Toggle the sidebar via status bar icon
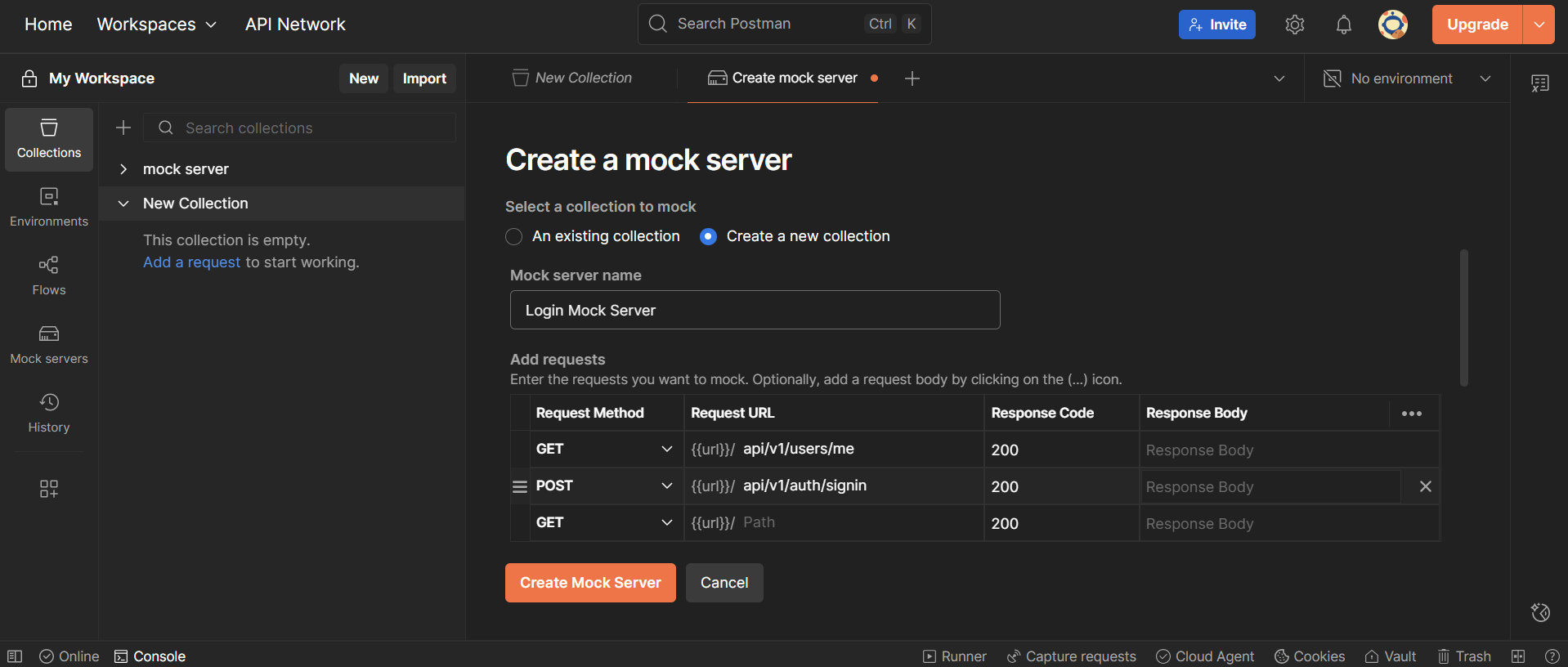1568x667 pixels. pos(15,656)
